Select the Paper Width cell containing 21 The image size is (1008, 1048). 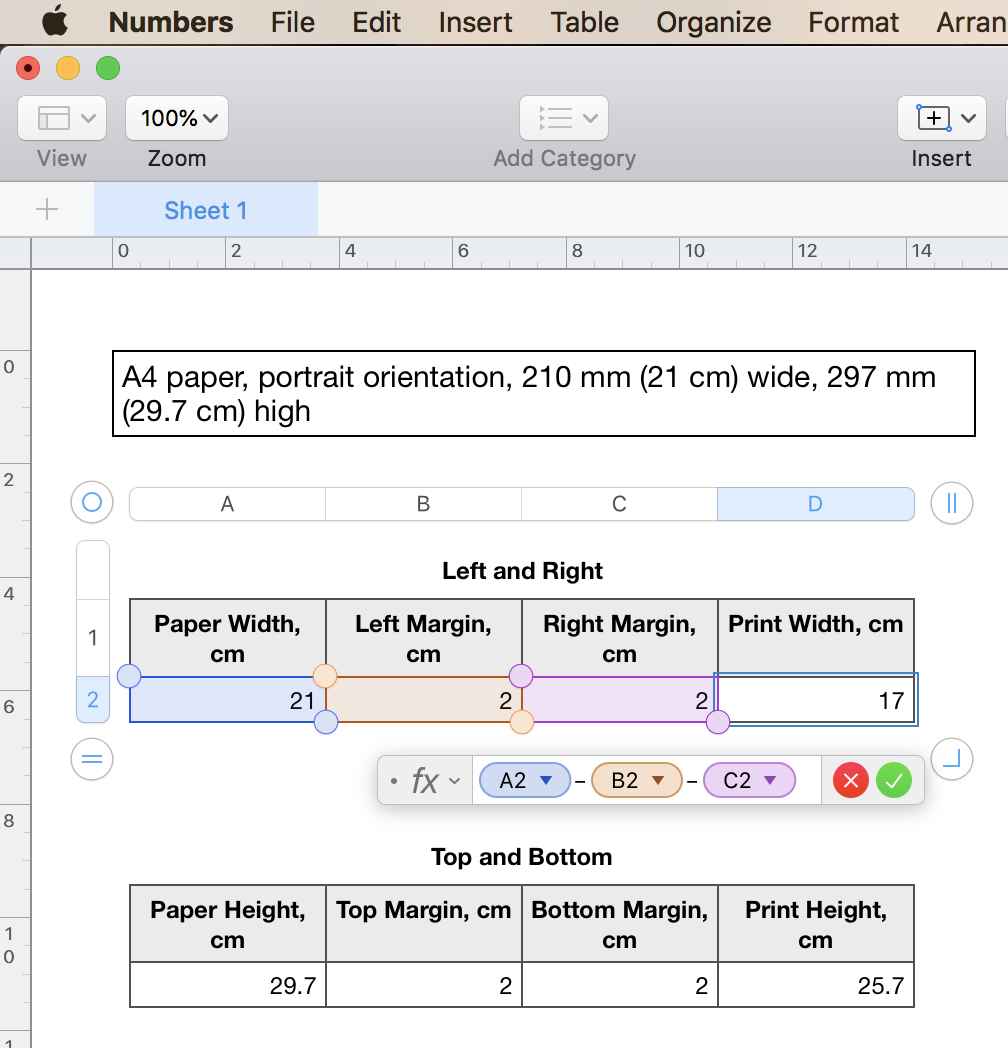pyautogui.click(x=227, y=700)
